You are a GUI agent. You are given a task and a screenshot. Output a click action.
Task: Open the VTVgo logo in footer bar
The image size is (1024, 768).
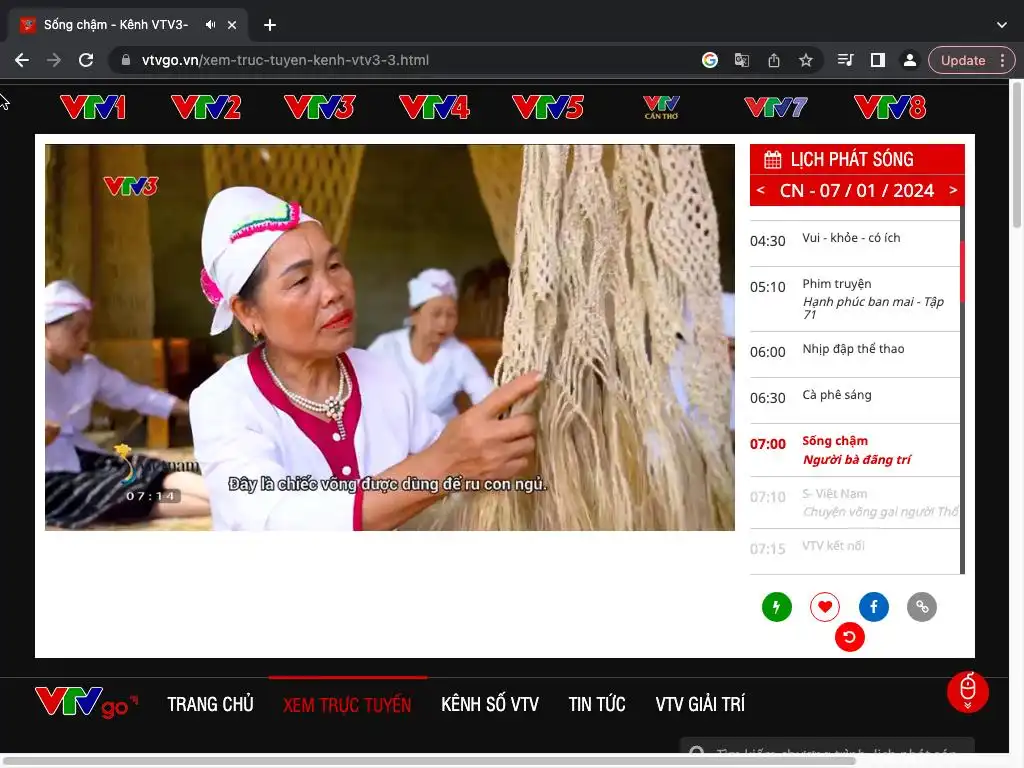click(87, 702)
